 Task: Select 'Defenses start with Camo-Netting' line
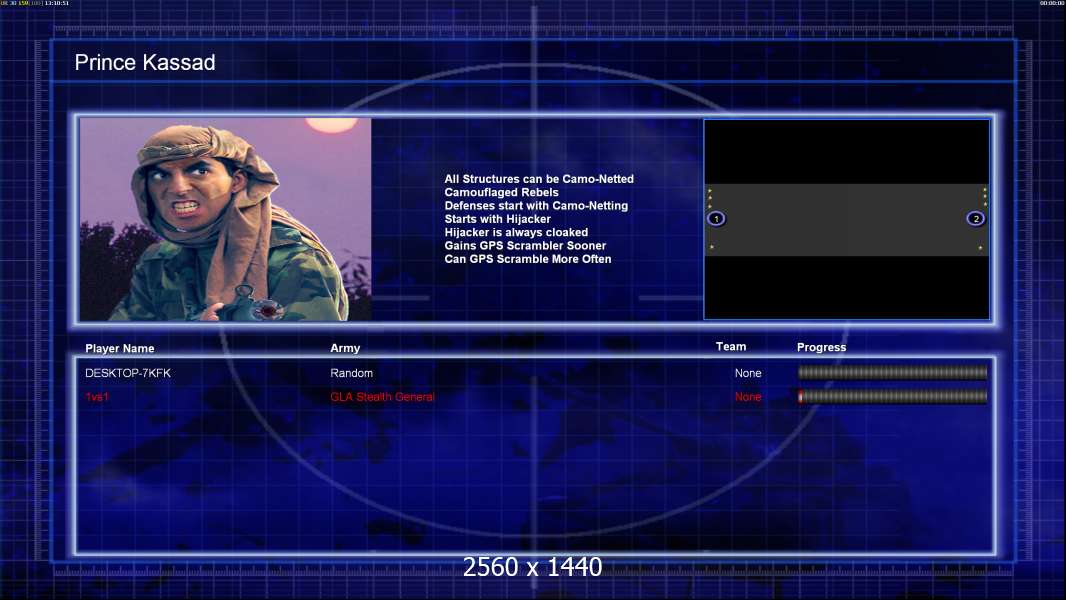coord(536,205)
